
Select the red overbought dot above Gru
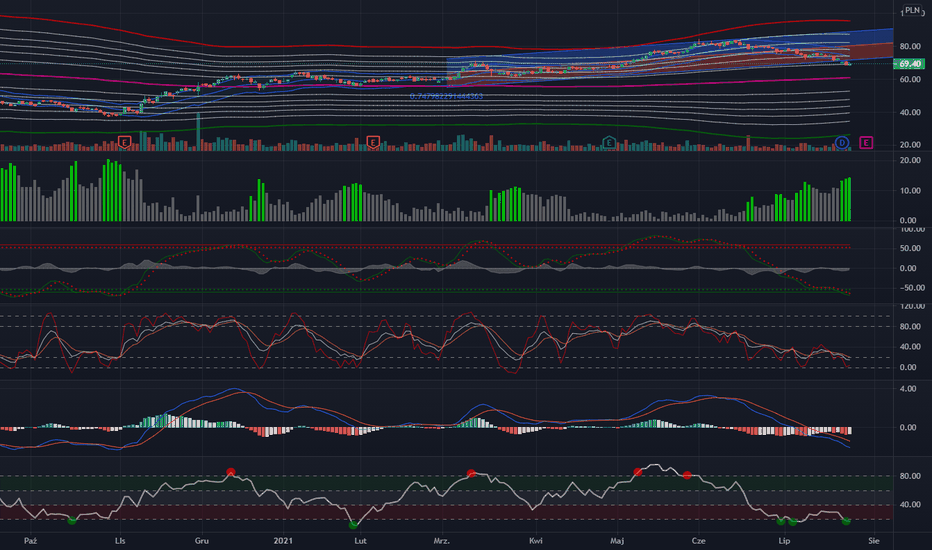(x=231, y=473)
